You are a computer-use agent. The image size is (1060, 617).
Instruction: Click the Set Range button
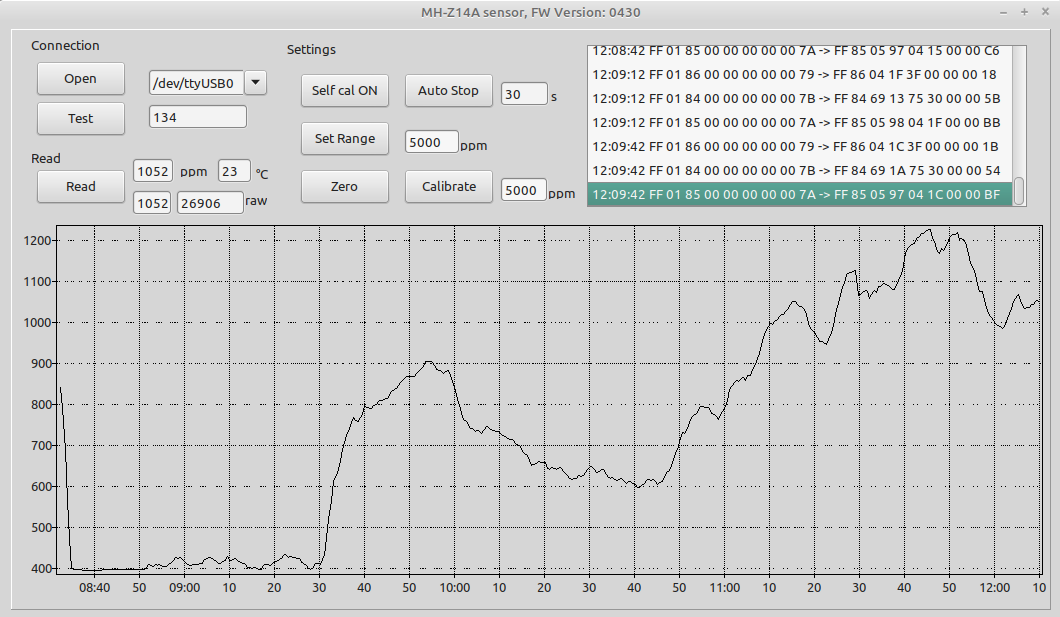344,138
